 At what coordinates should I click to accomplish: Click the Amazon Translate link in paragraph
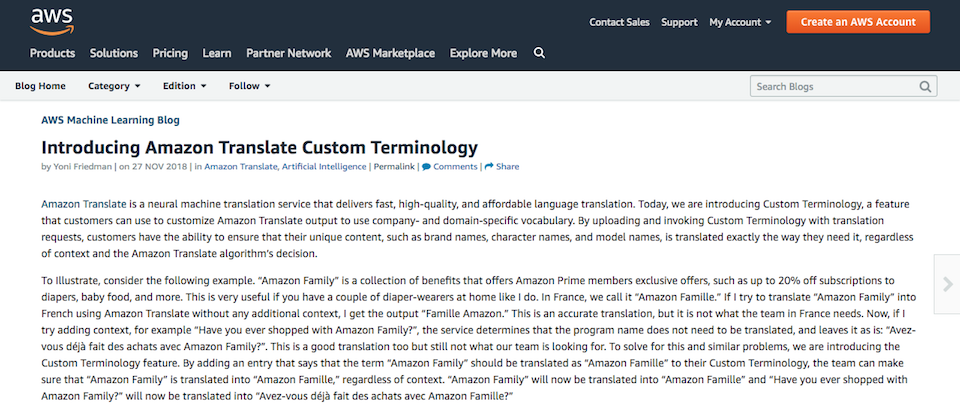pos(84,204)
